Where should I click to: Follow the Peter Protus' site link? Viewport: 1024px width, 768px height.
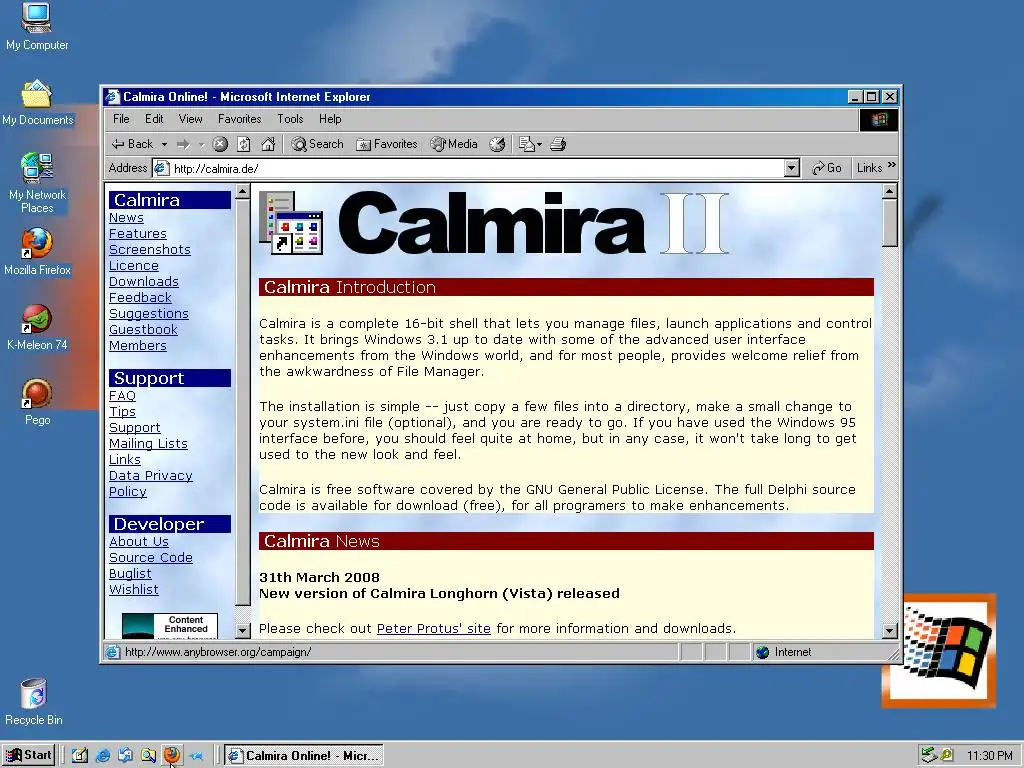pos(434,629)
